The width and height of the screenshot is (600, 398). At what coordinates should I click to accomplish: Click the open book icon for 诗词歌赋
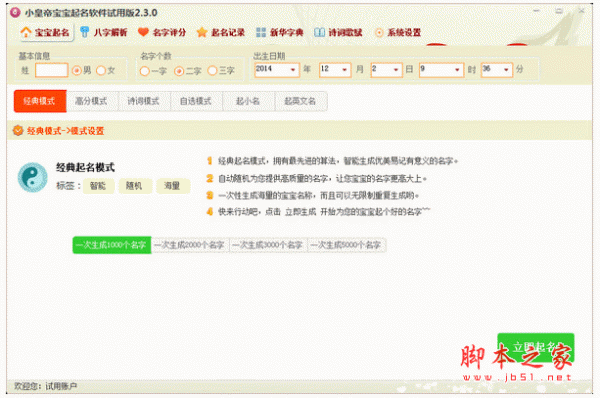[320, 32]
